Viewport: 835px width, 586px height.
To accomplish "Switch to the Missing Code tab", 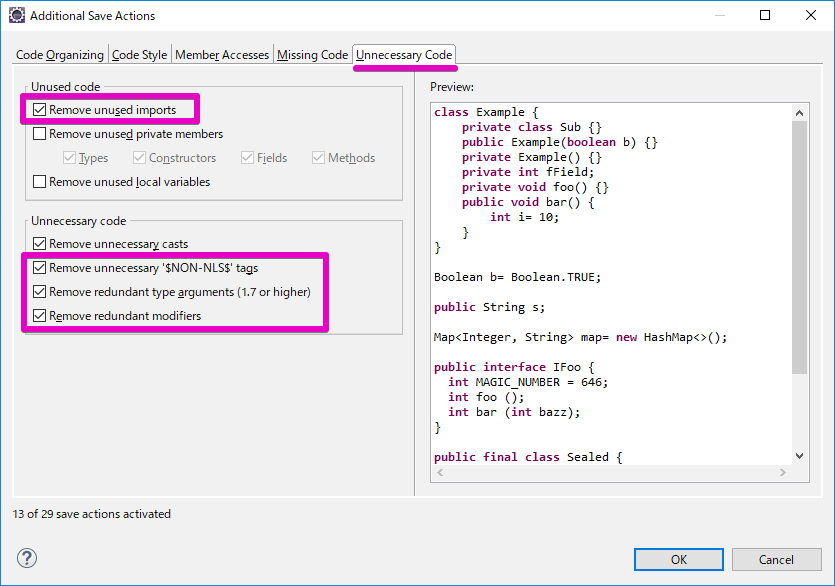I will point(313,55).
